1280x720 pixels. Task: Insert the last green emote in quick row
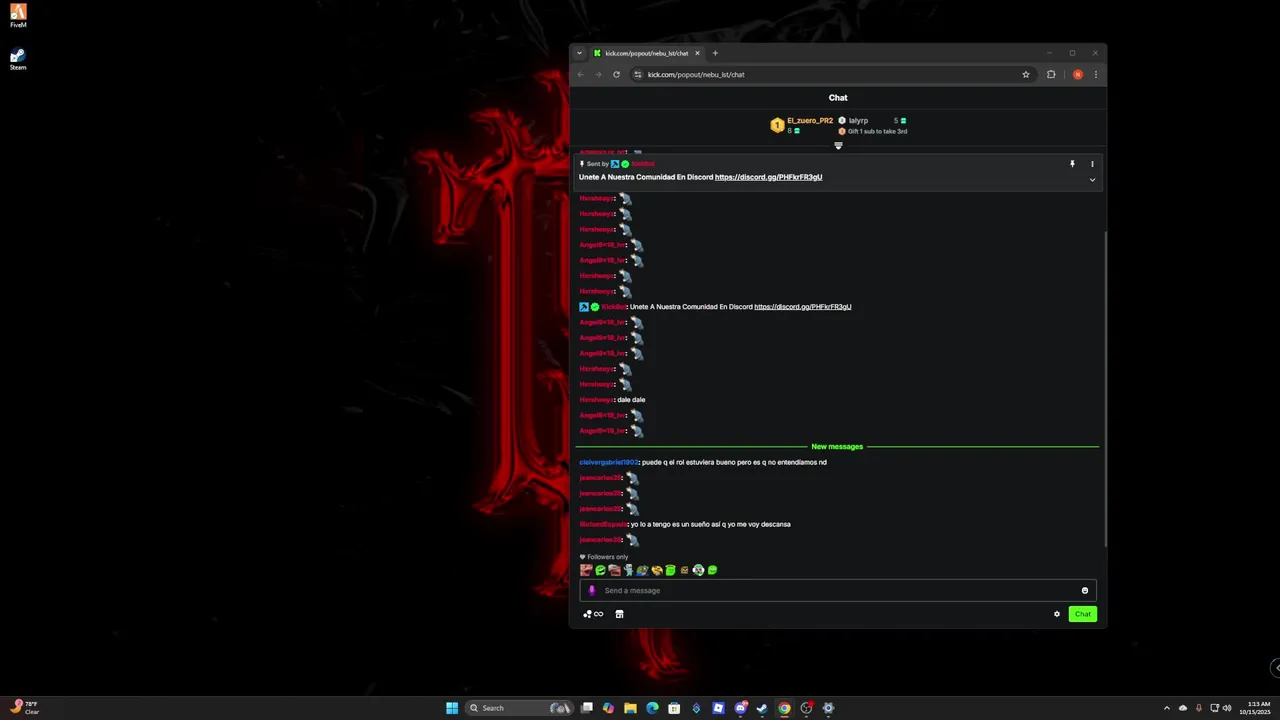[x=712, y=570]
